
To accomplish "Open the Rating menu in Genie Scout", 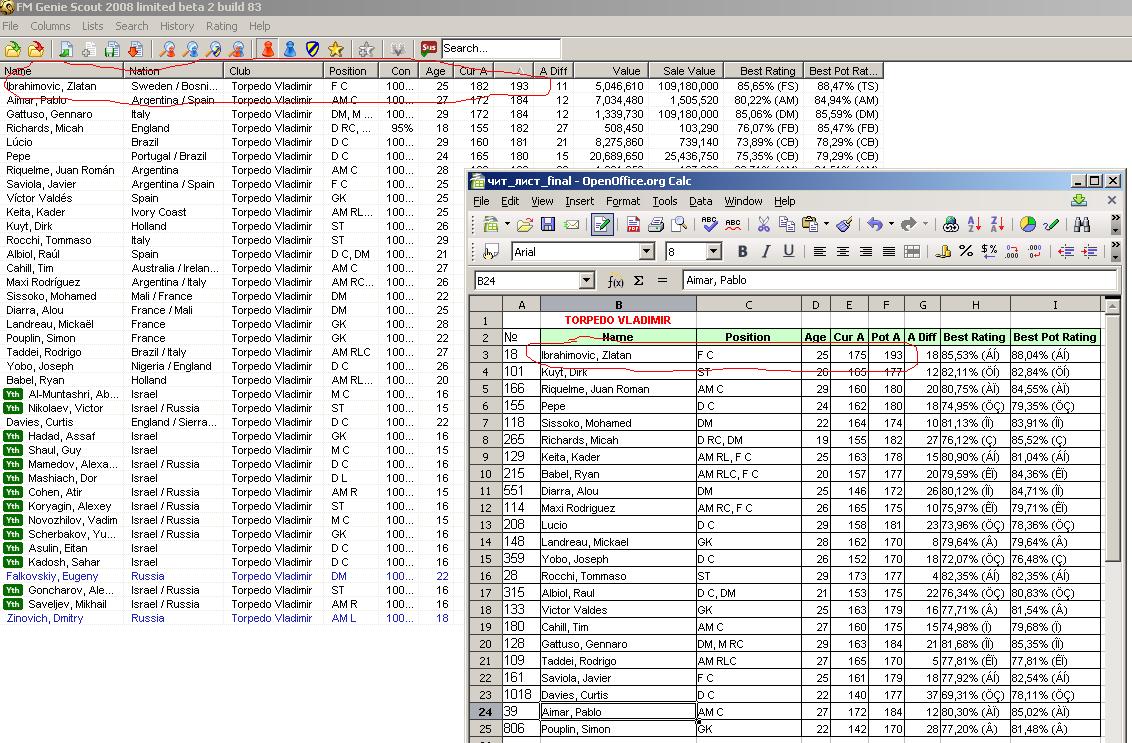I will 221,26.
